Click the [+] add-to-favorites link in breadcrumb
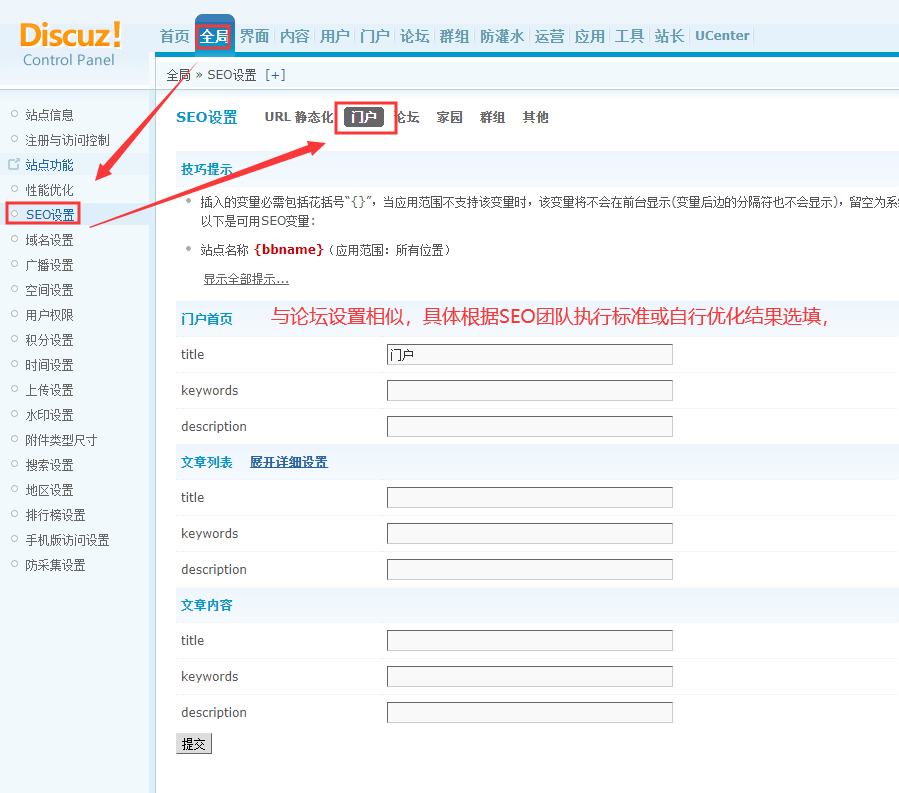This screenshot has width=899, height=793. tap(275, 75)
